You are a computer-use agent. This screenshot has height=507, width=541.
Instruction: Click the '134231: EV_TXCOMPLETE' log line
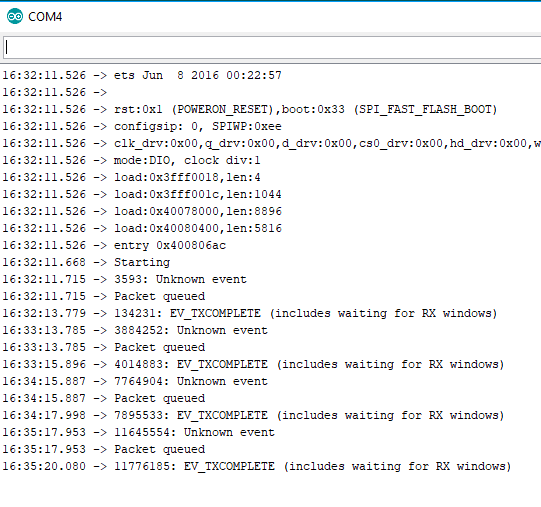tap(250, 313)
